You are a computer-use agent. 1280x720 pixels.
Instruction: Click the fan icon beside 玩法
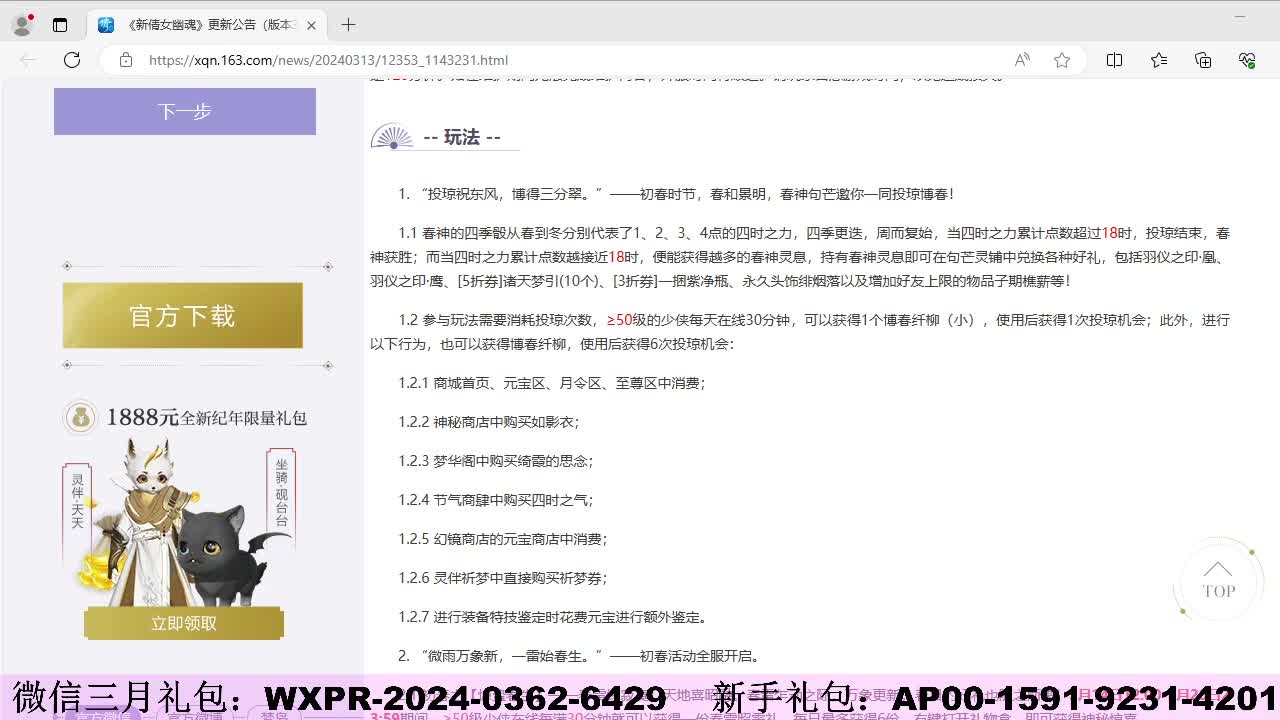pos(392,137)
